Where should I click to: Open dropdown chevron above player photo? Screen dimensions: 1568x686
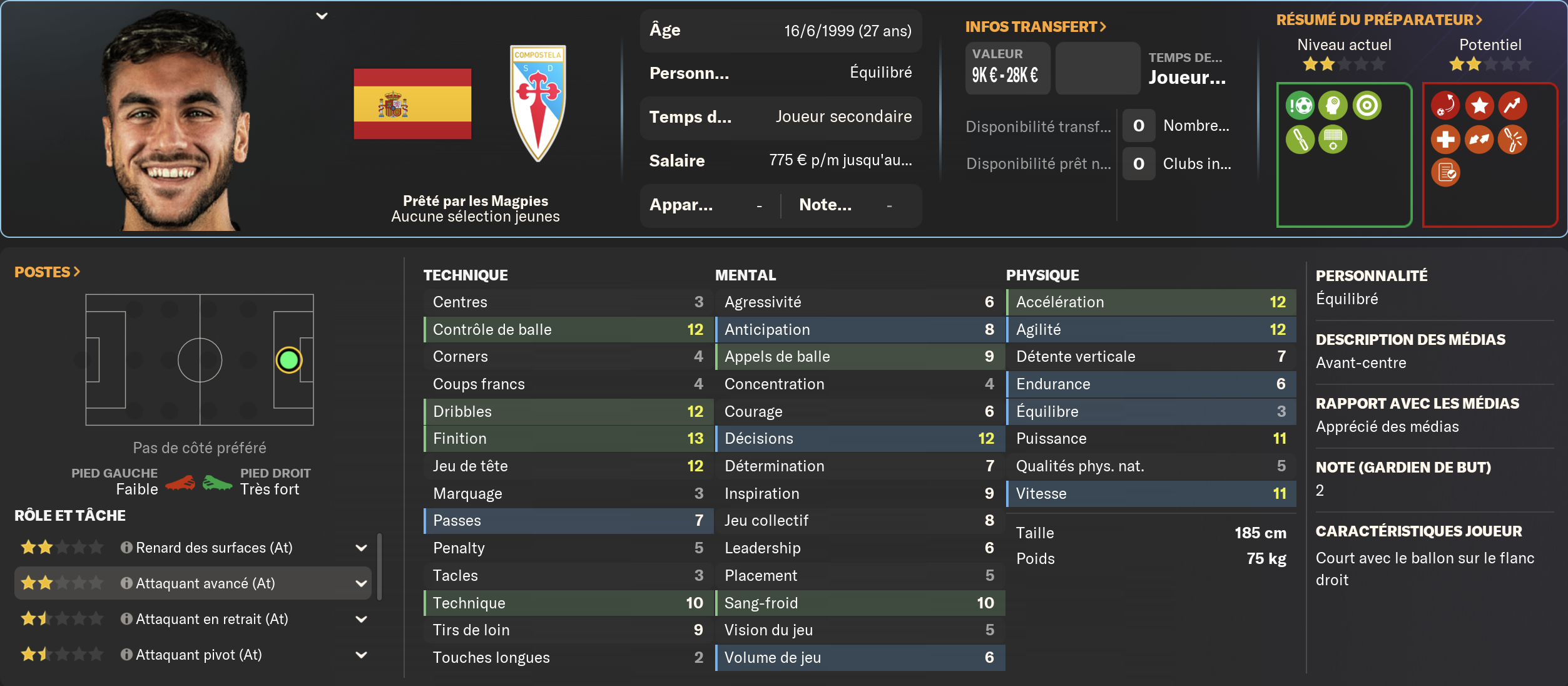coord(322,16)
